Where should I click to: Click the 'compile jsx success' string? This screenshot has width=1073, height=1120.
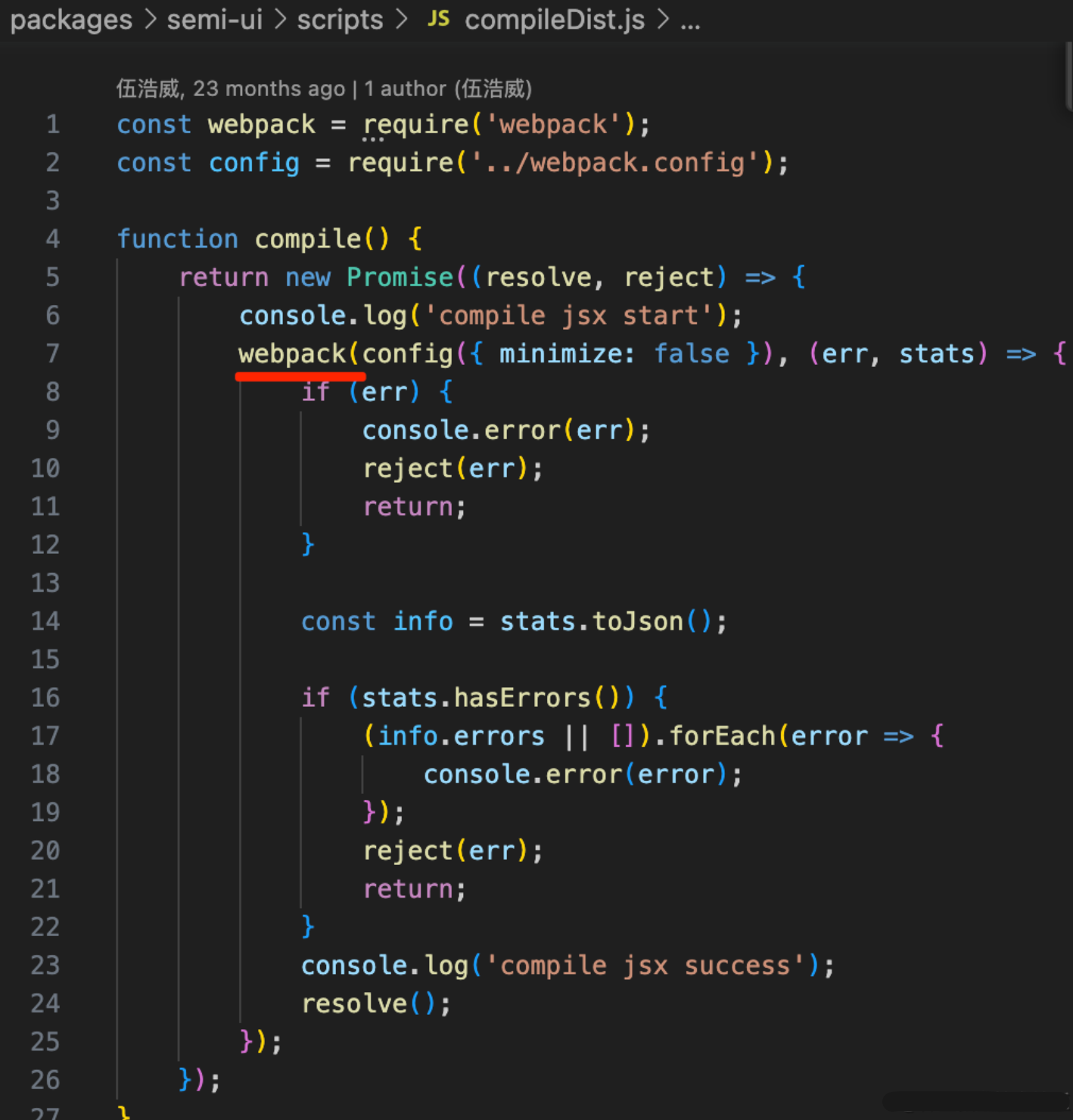pyautogui.click(x=645, y=966)
